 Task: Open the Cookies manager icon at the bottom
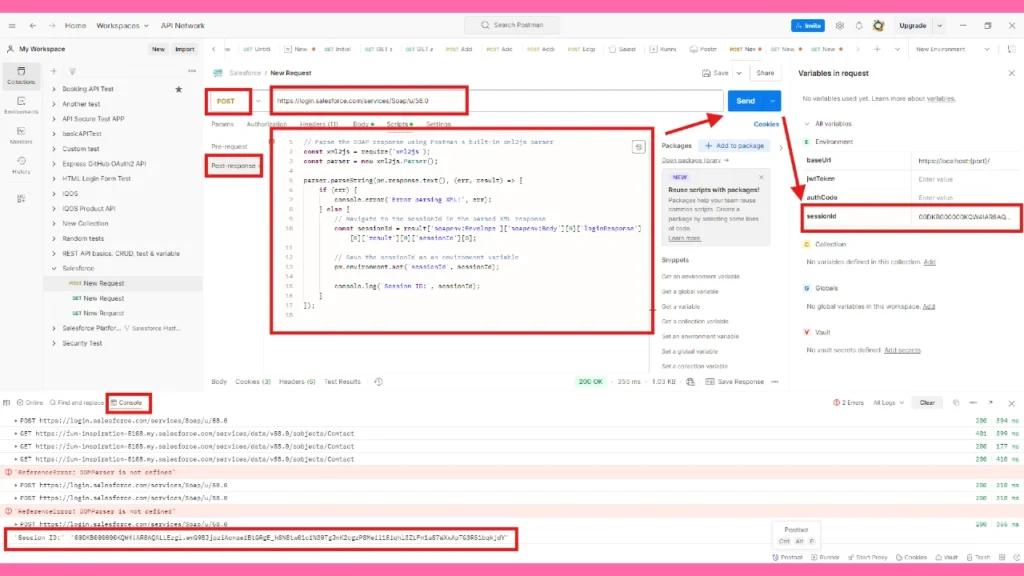pos(911,557)
